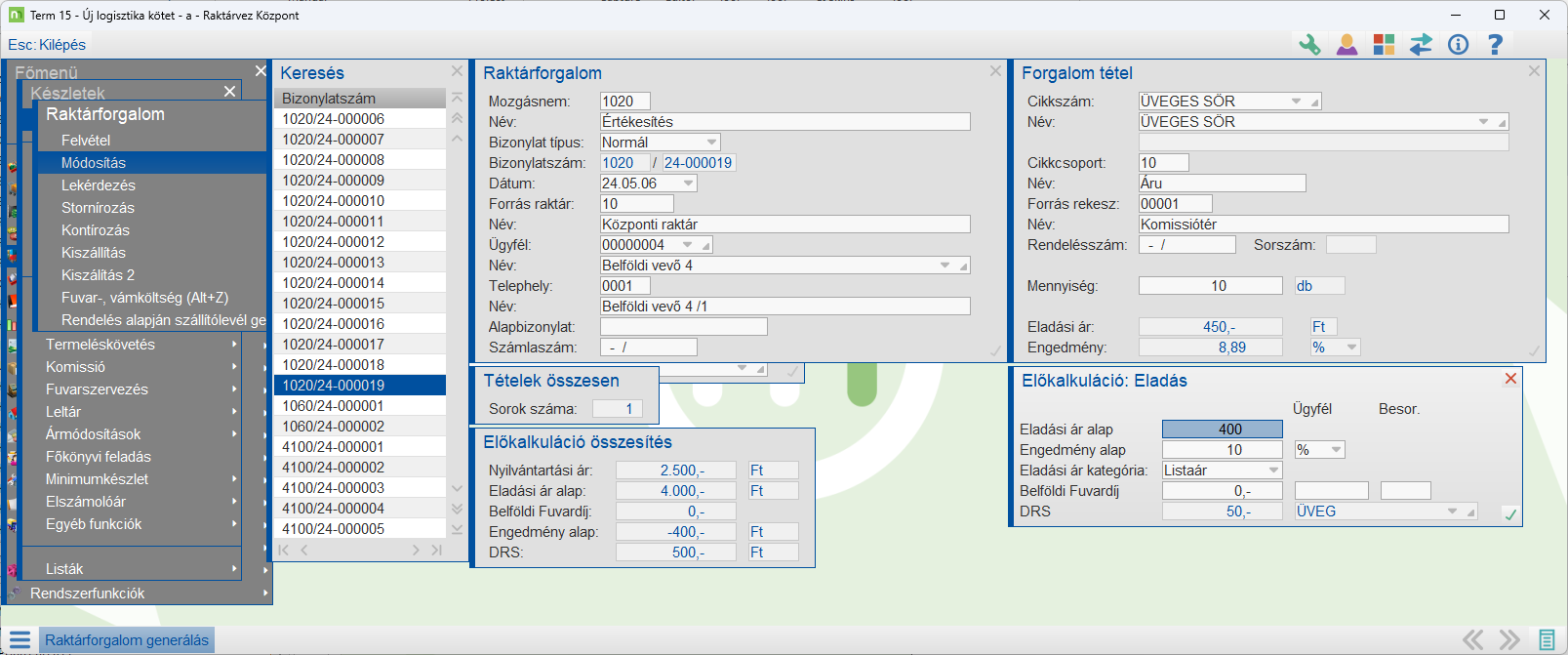The image size is (1568, 655).
Task: Click the question mark help icon
Action: point(1495,44)
